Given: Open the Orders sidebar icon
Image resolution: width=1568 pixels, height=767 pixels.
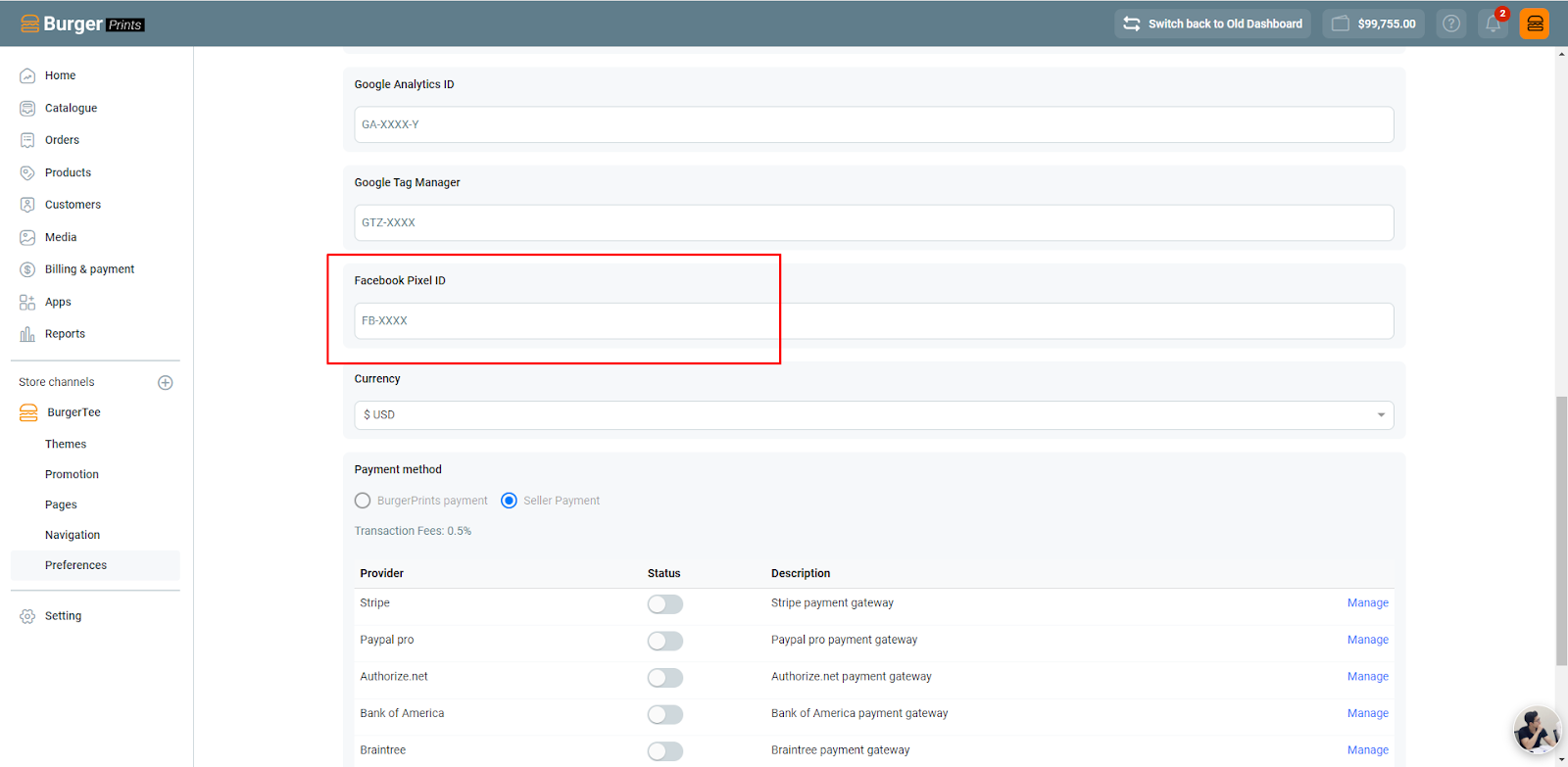Looking at the screenshot, I should coord(27,140).
